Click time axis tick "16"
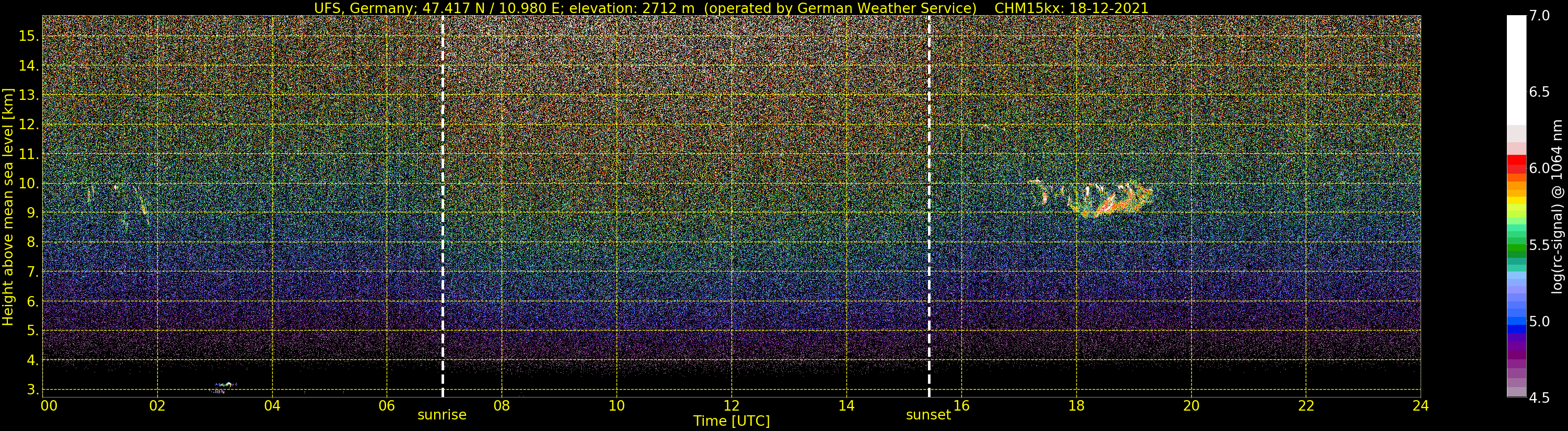 pyautogui.click(x=961, y=406)
